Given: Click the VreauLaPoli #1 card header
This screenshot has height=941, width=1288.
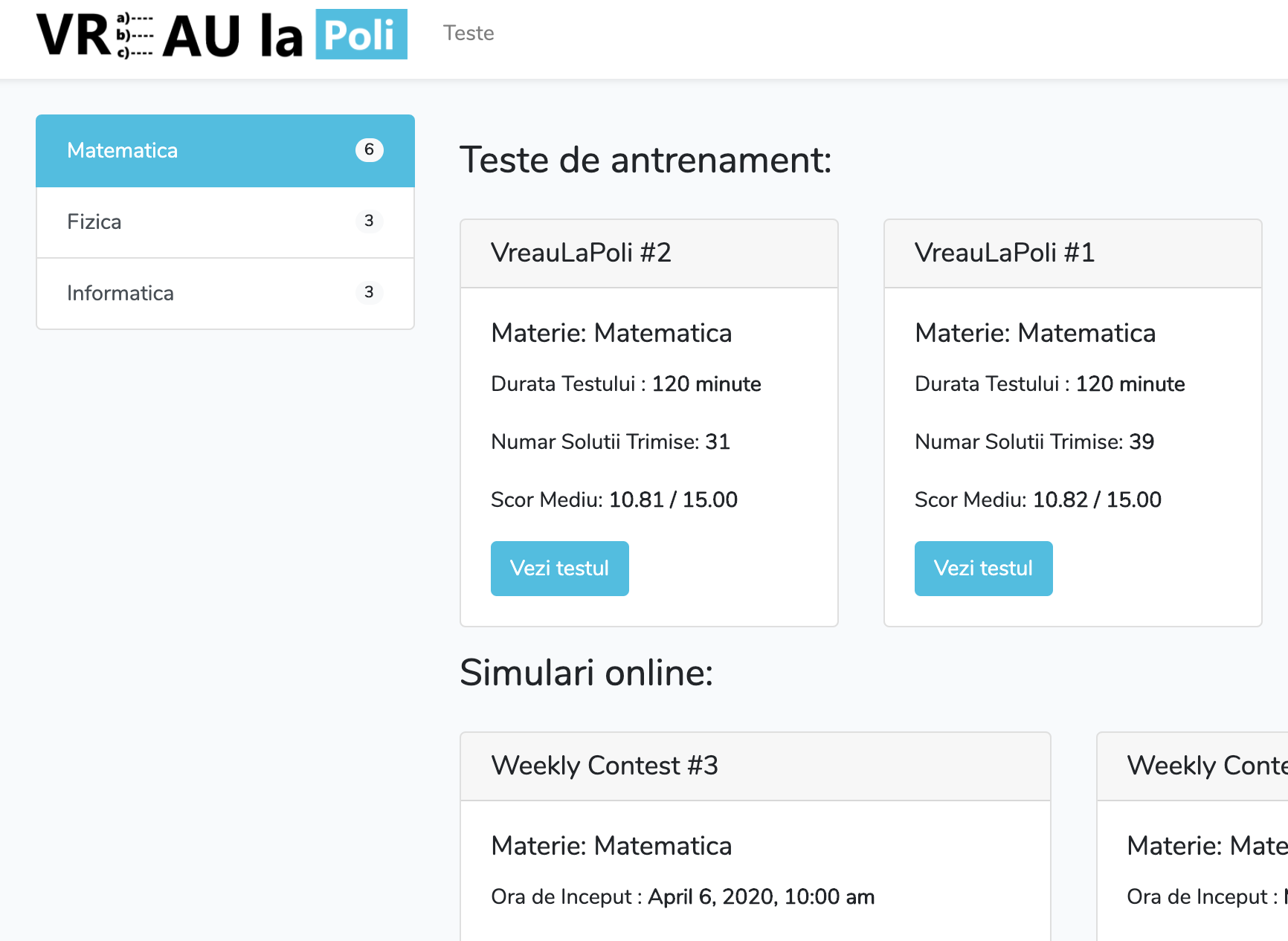Looking at the screenshot, I should (x=1005, y=253).
